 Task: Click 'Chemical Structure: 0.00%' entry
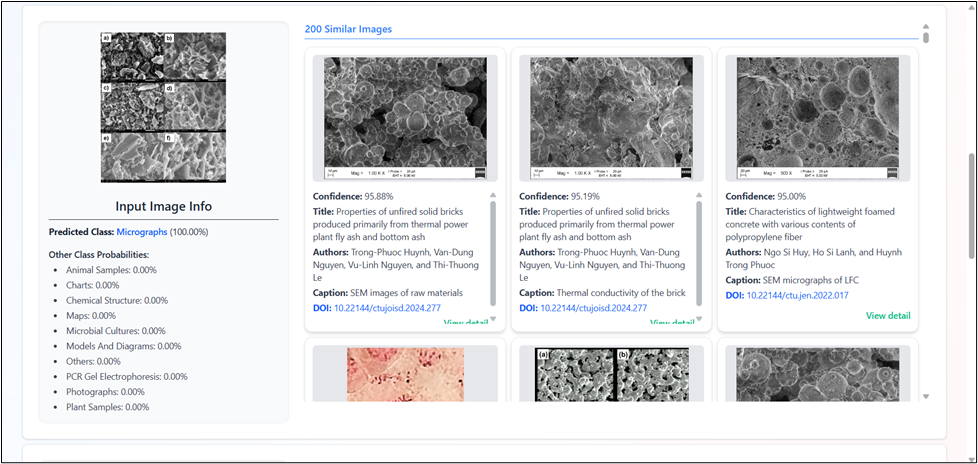117,300
